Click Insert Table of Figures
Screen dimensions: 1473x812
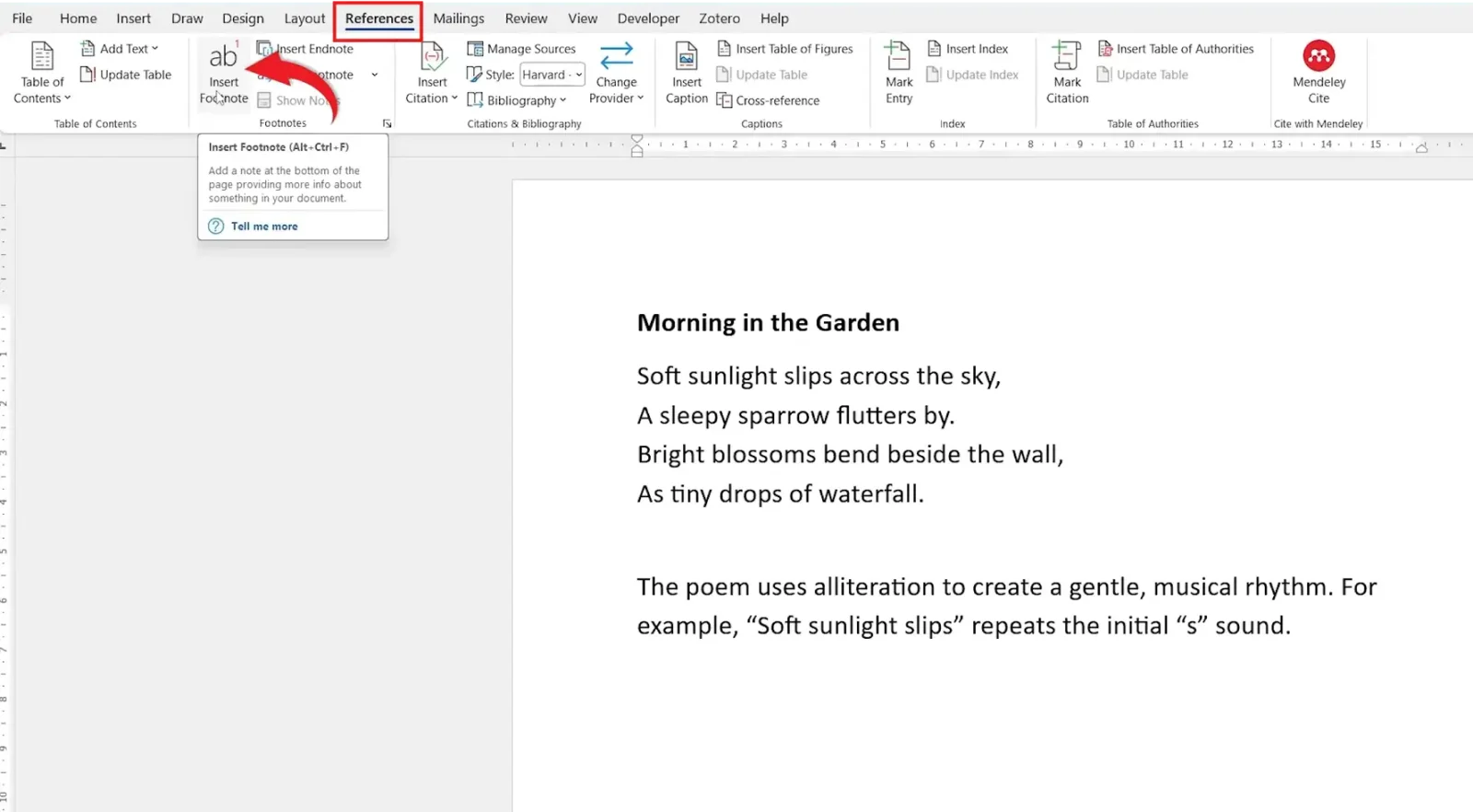pos(785,49)
